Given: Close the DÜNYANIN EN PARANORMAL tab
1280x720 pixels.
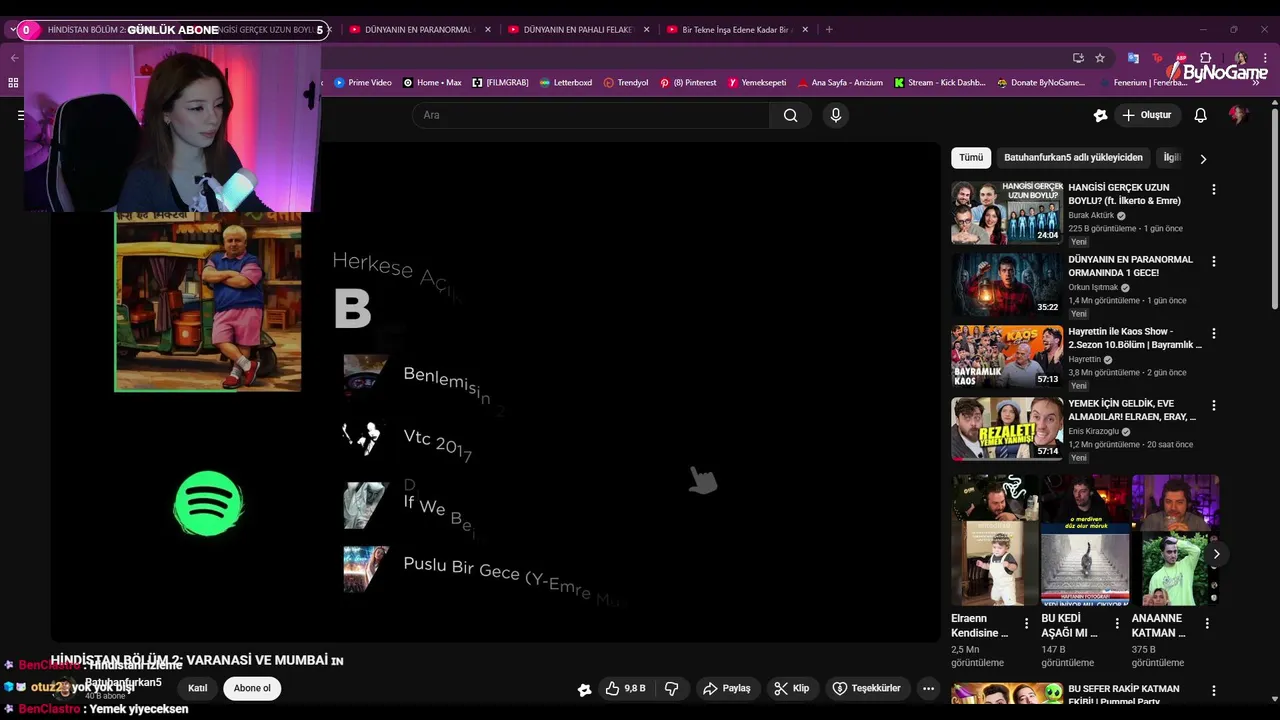Looking at the screenshot, I should click(488, 29).
